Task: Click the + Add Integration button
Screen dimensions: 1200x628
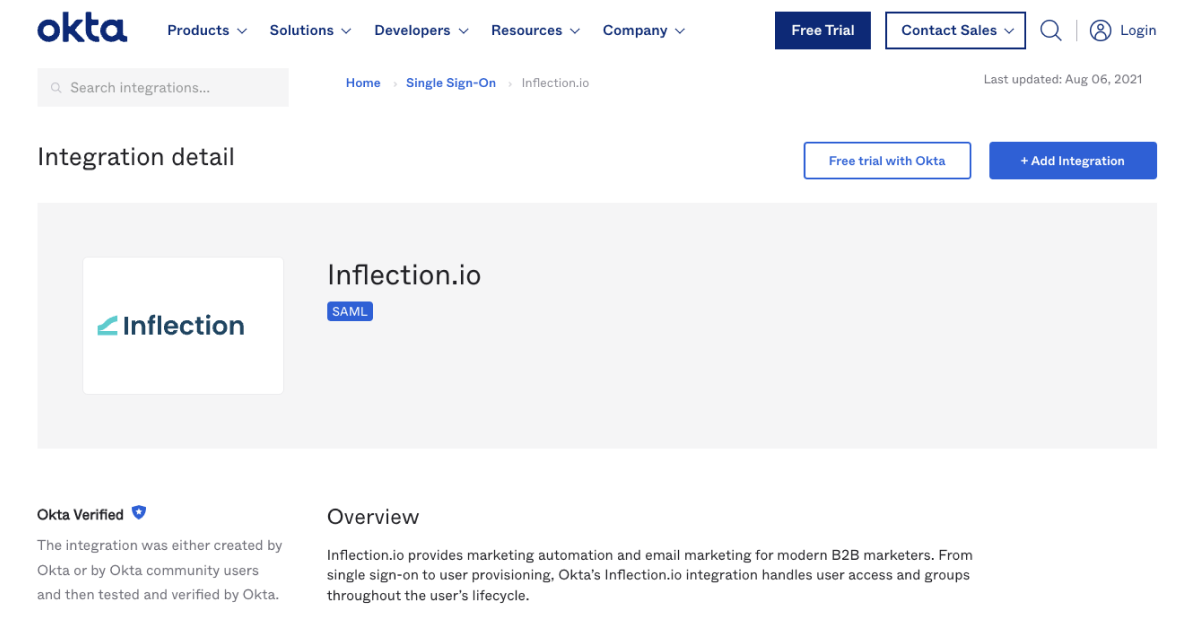Action: [x=1072, y=160]
